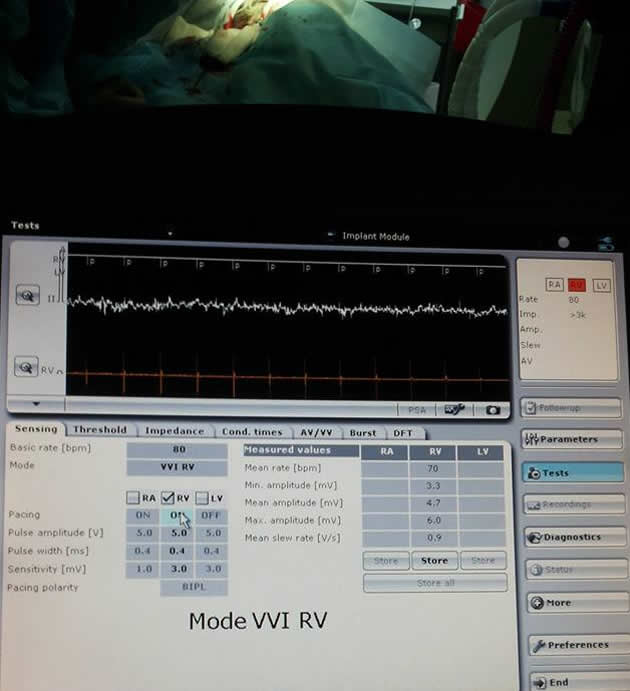The width and height of the screenshot is (630, 691).
Task: Toggle LV pacing OFF field
Action: pyautogui.click(x=211, y=516)
